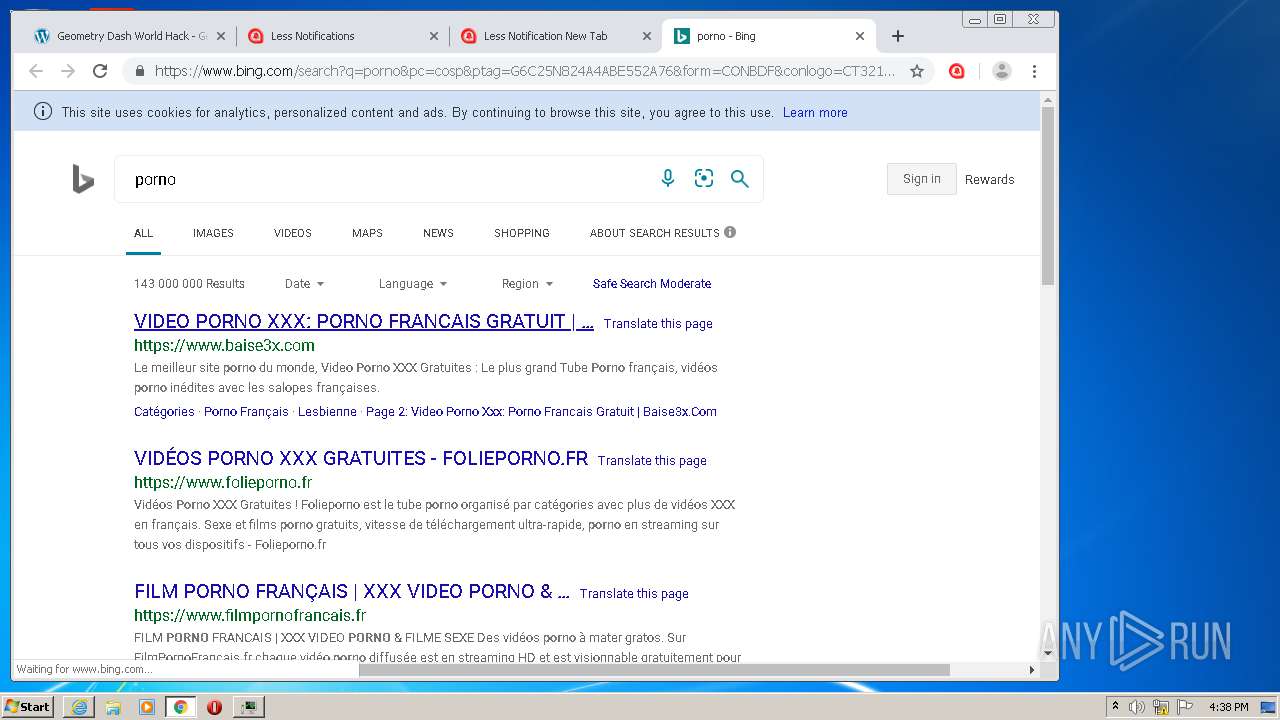This screenshot has width=1280, height=720.
Task: Close the Less Notifications tab
Action: pos(434,36)
